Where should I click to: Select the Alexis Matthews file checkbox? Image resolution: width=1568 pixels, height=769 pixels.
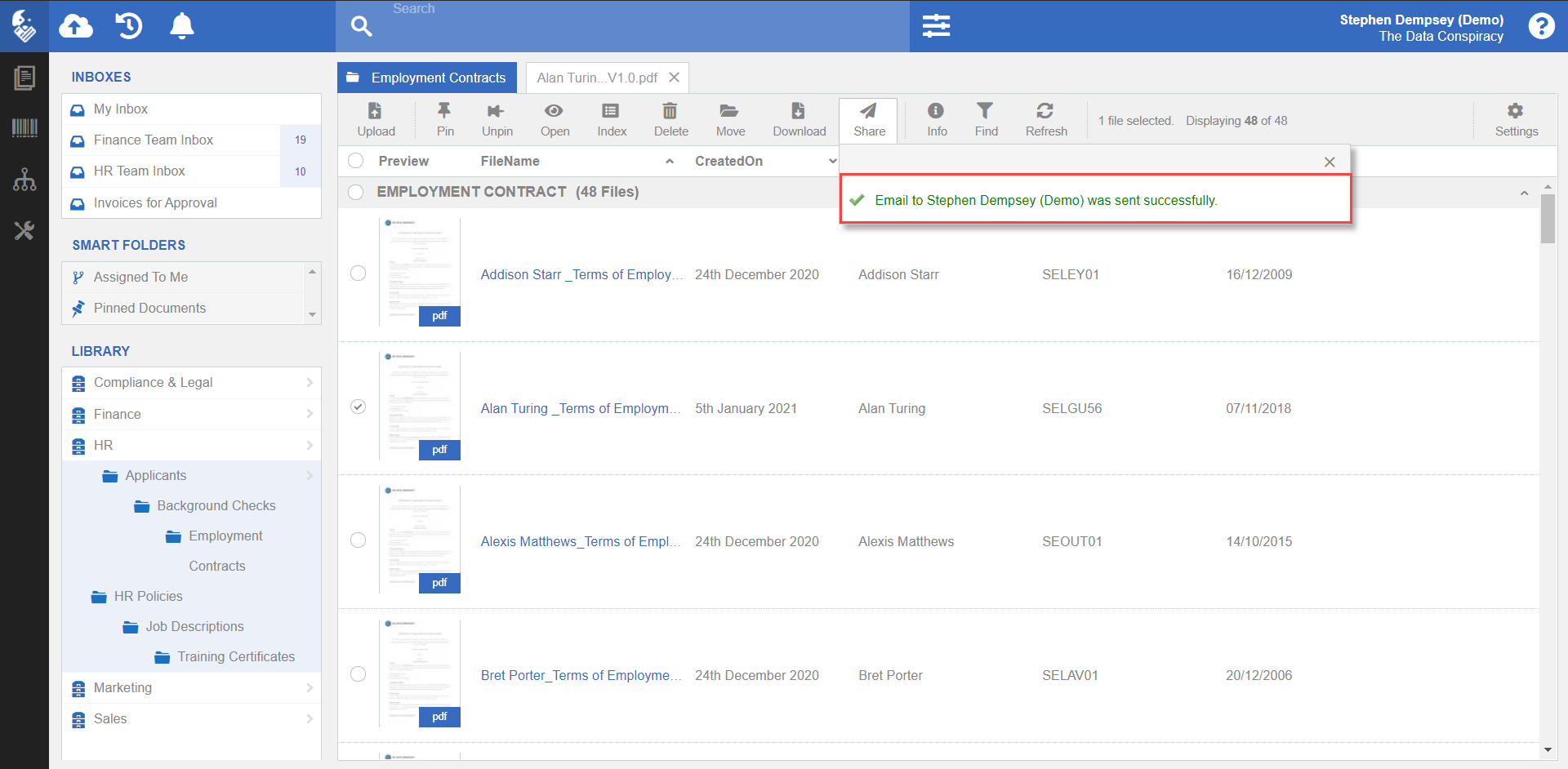pos(358,540)
